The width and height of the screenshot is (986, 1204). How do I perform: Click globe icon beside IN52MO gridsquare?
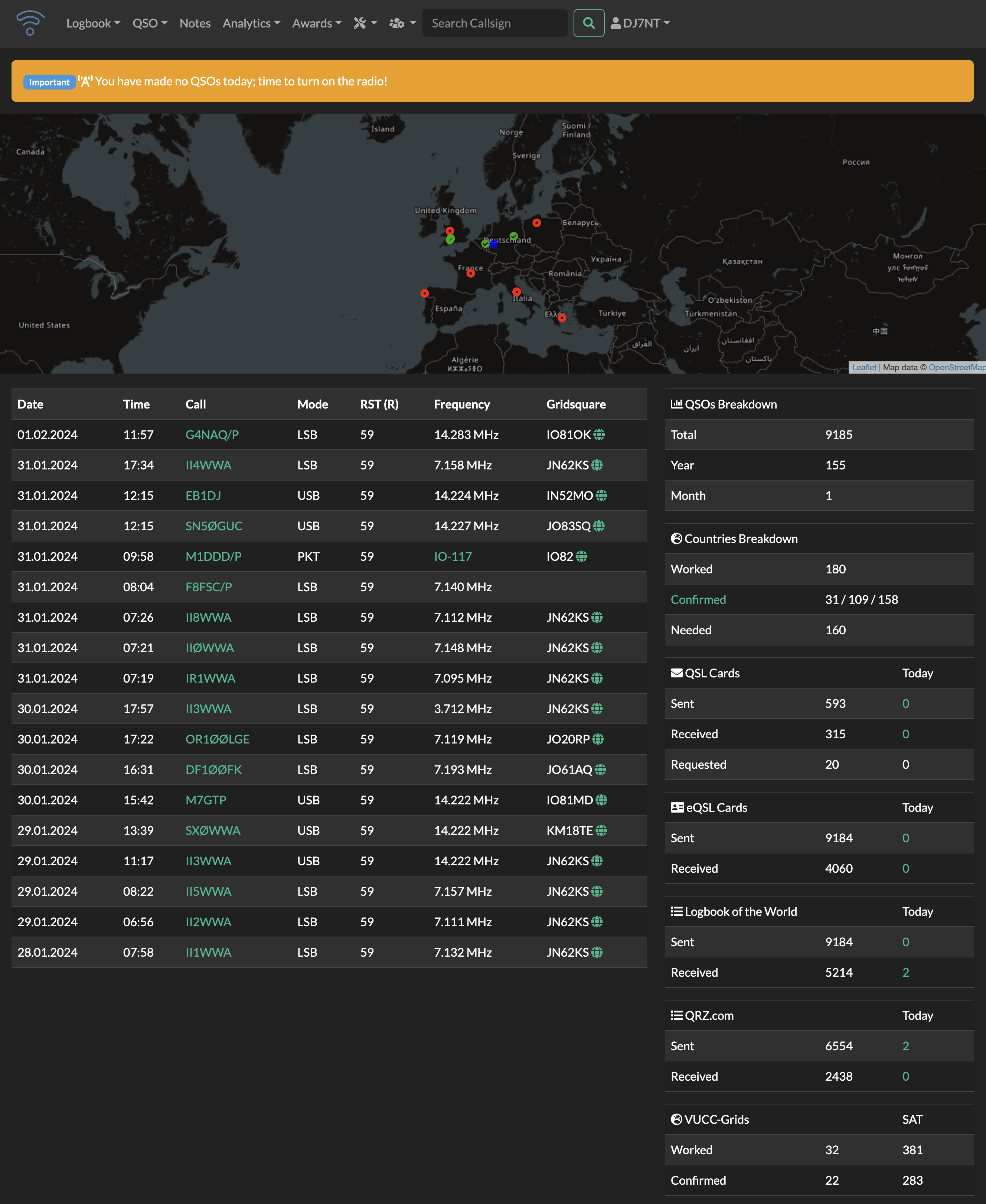(601, 495)
